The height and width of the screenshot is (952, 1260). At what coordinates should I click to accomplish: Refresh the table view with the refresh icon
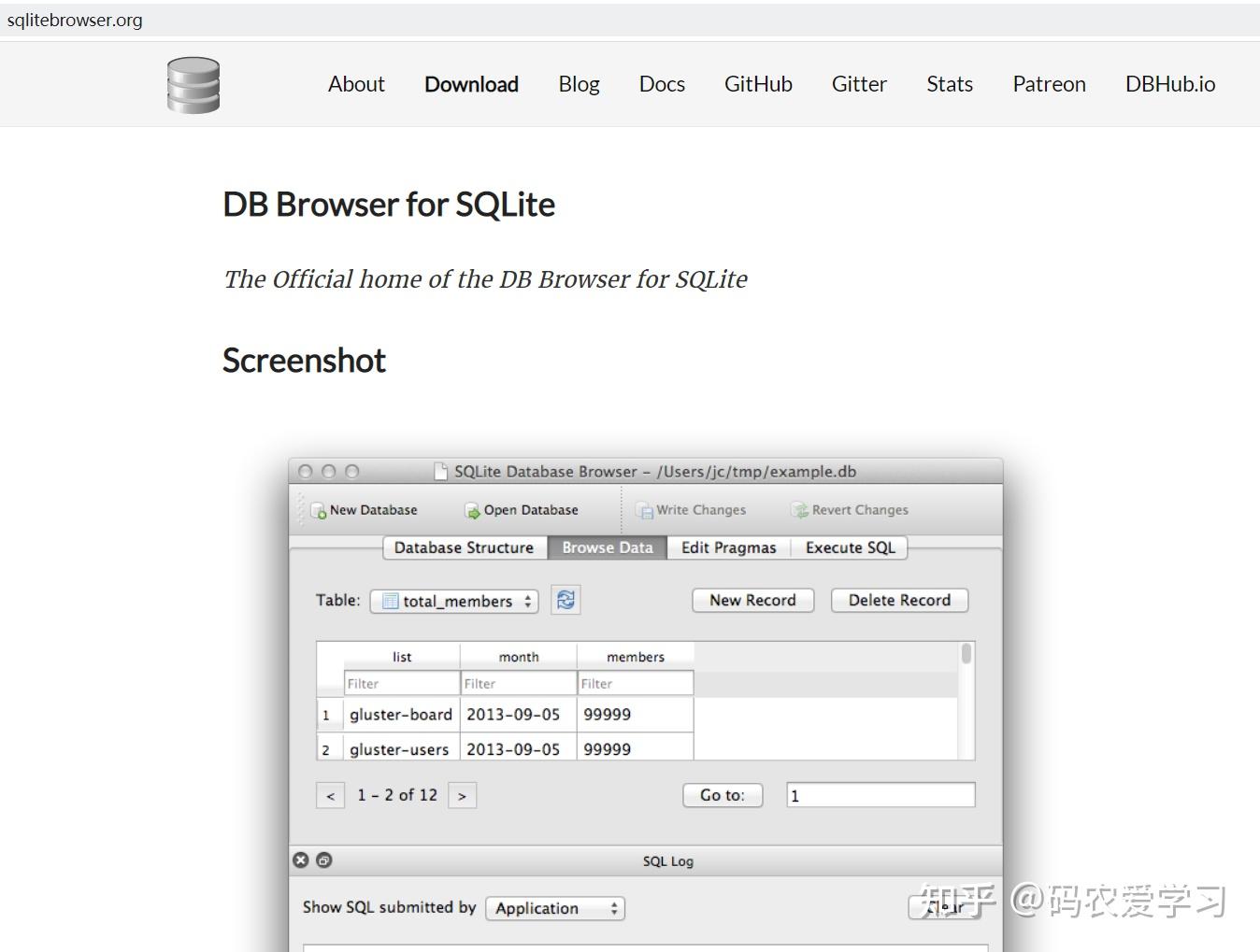(x=565, y=600)
